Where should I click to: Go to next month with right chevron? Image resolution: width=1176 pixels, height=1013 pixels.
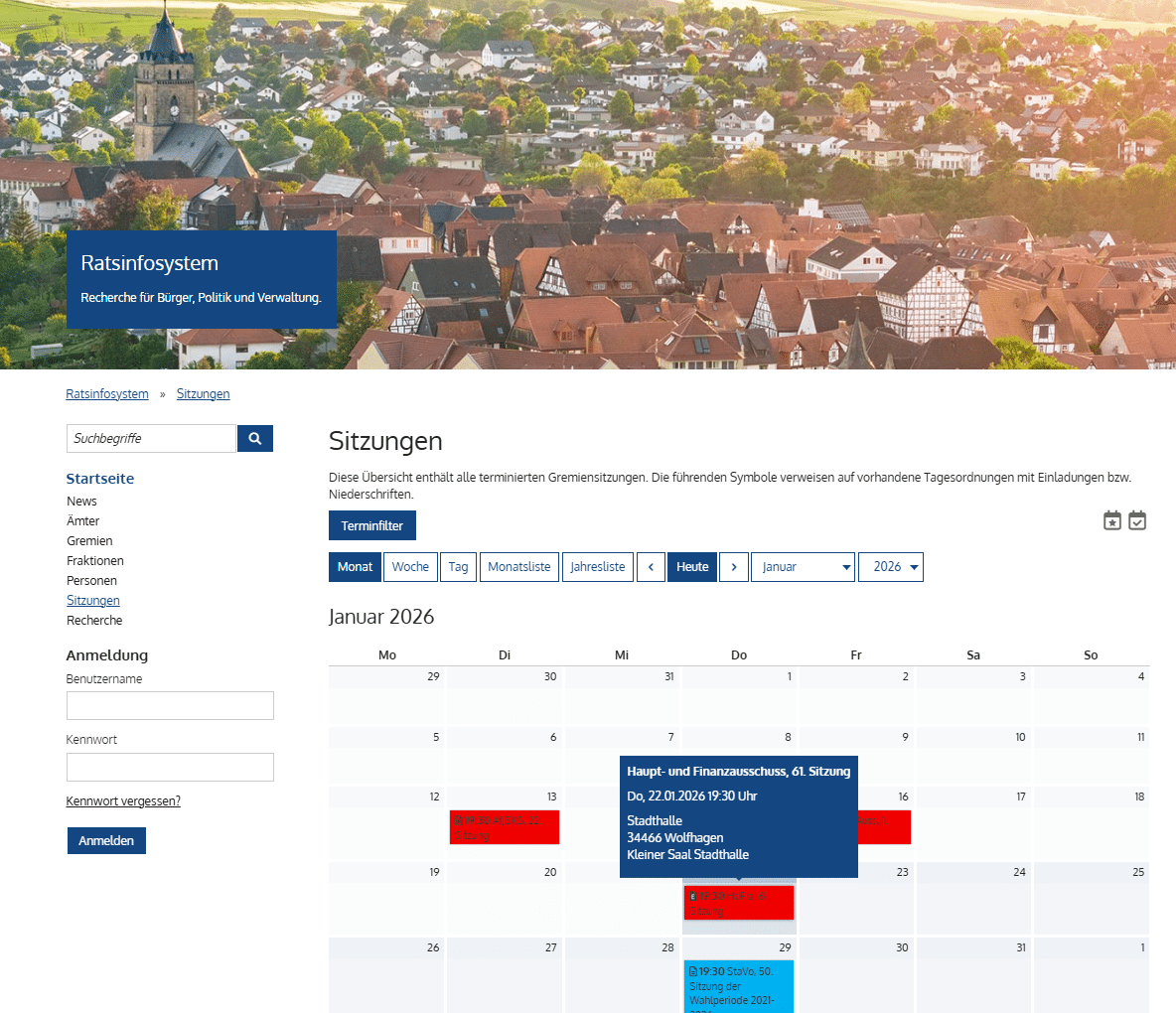coord(733,567)
